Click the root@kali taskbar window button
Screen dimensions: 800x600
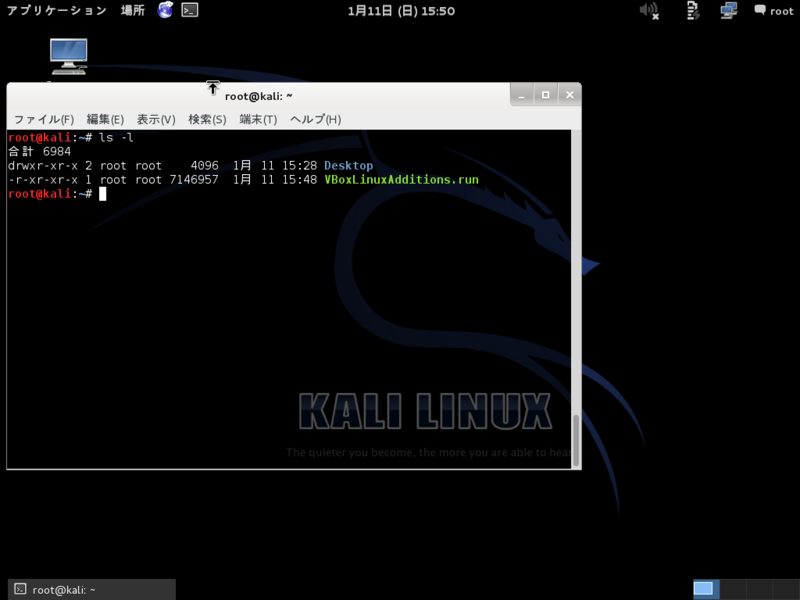[x=92, y=589]
